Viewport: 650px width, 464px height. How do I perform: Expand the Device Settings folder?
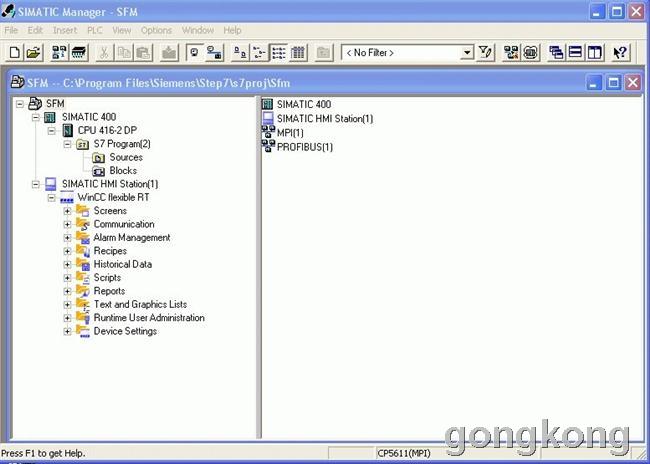click(67, 331)
